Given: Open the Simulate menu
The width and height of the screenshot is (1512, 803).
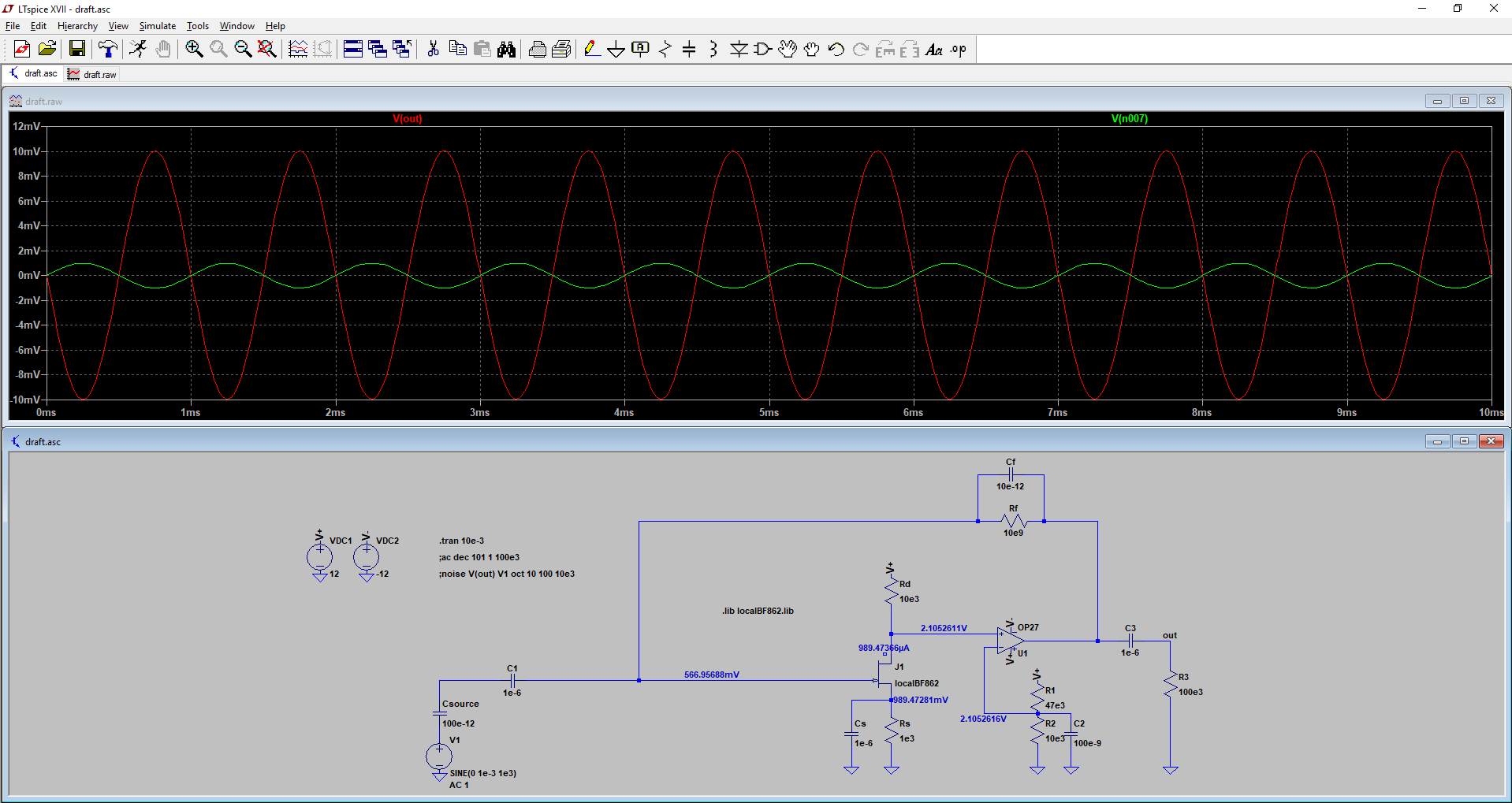Looking at the screenshot, I should coord(158,26).
